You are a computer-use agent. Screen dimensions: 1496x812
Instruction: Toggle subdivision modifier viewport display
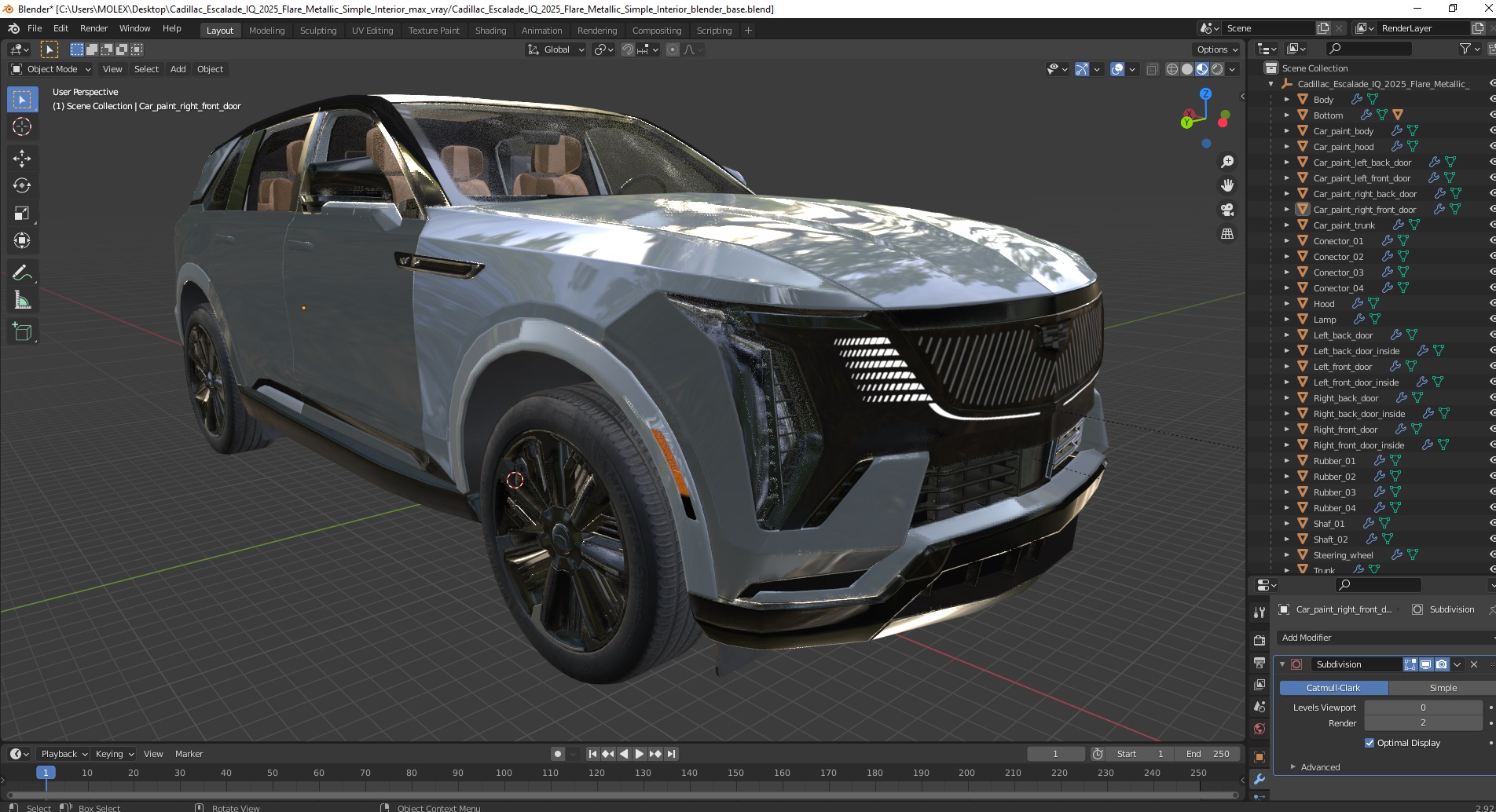(x=1426, y=664)
